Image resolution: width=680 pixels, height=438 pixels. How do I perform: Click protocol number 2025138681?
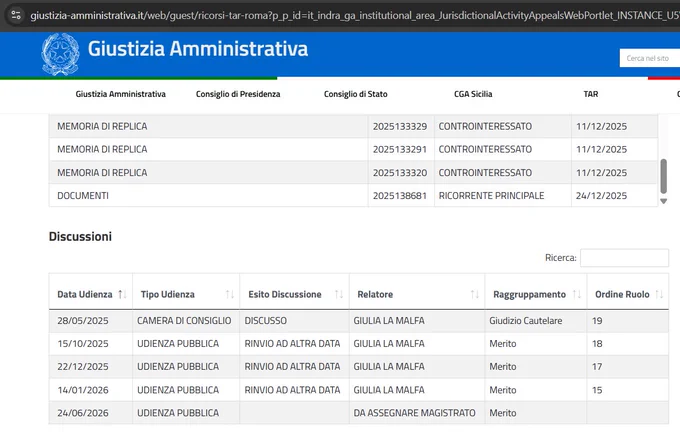pos(400,196)
